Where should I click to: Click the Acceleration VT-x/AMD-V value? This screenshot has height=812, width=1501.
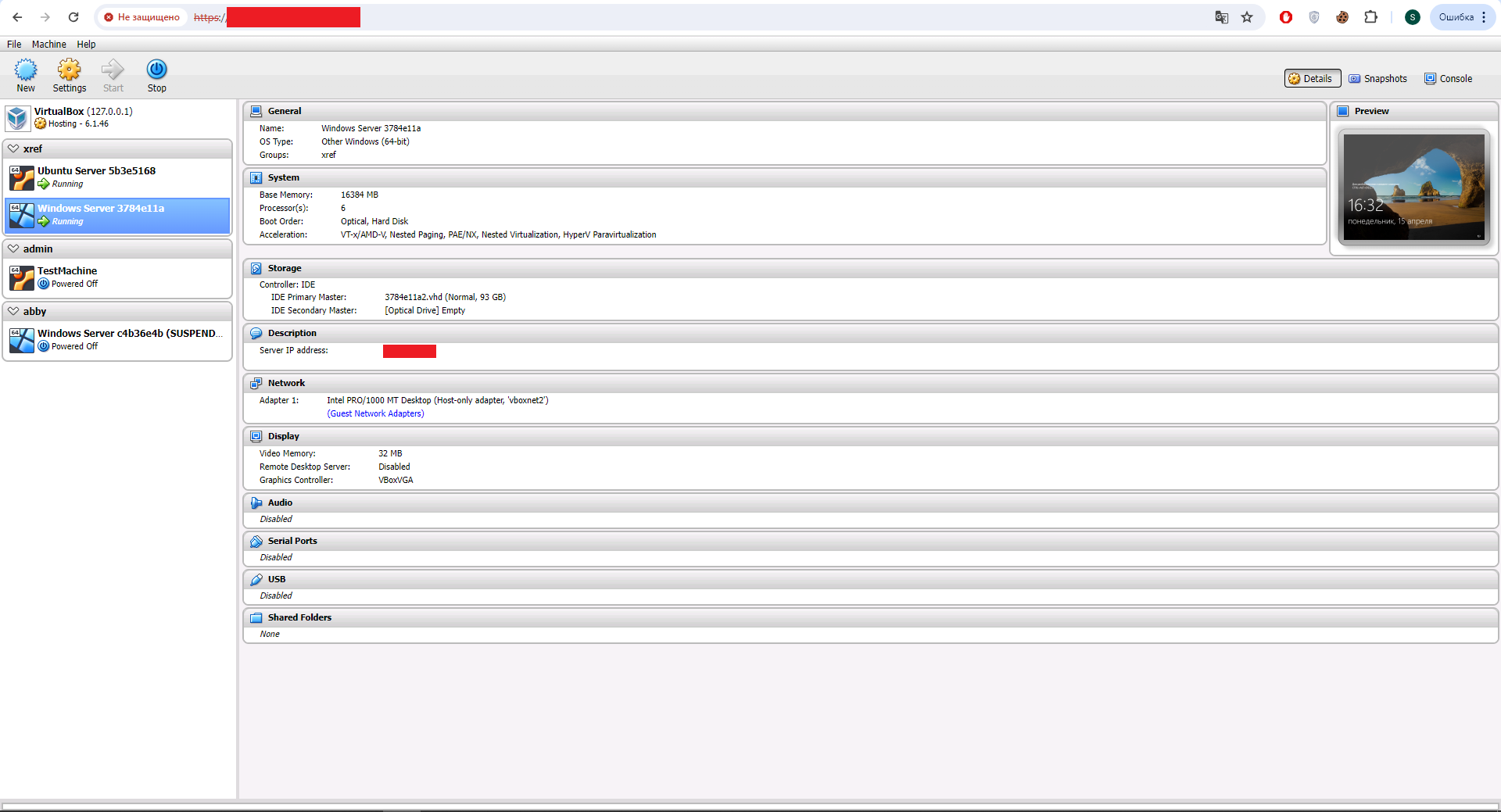[498, 234]
